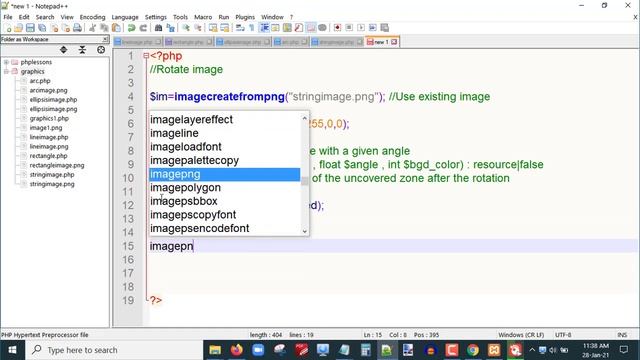Open Find with the binoculars icon
The image size is (640, 360).
pos(158,28)
